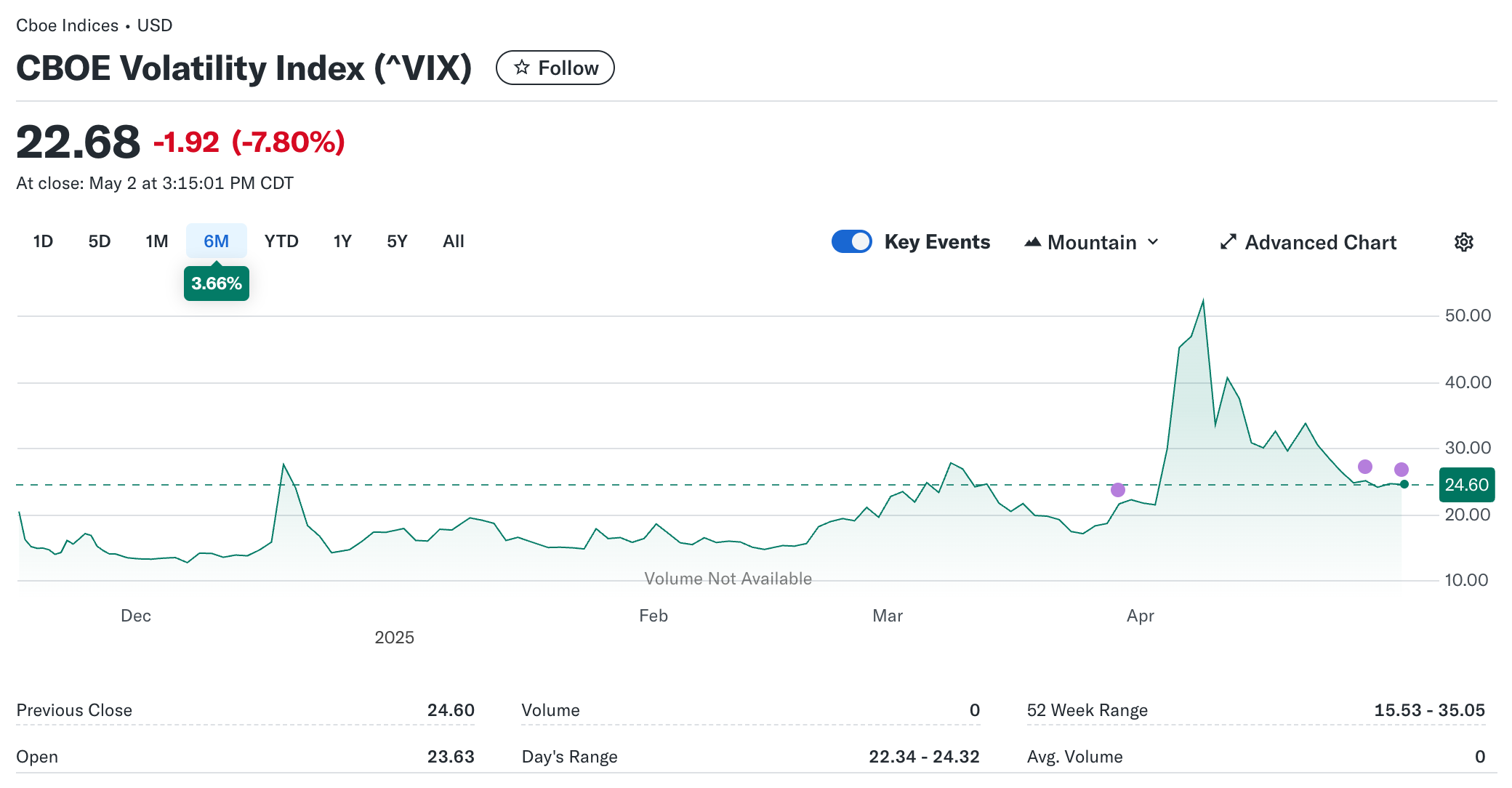The width and height of the screenshot is (1512, 788).
Task: Select the YTD range tab
Action: point(281,241)
